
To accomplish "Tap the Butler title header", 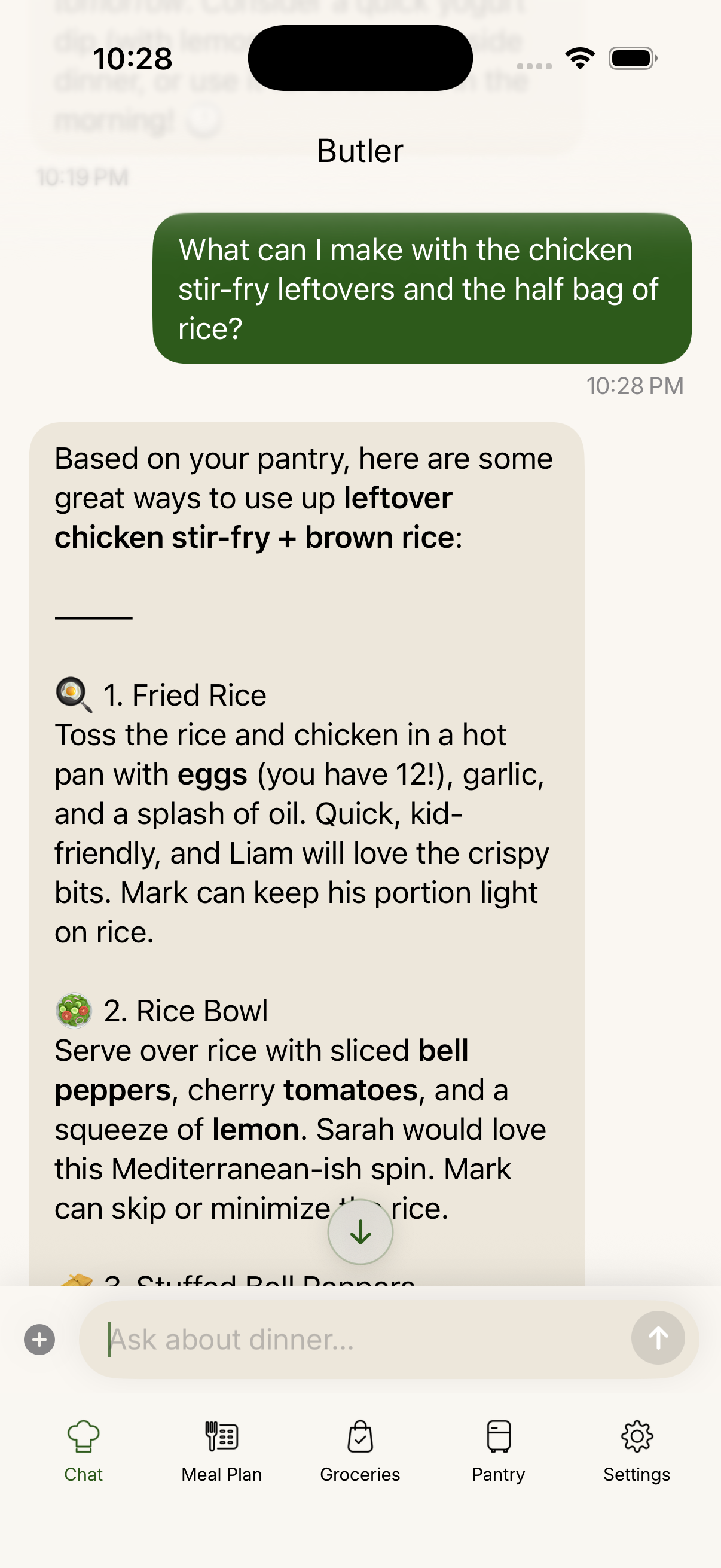I will pos(360,150).
